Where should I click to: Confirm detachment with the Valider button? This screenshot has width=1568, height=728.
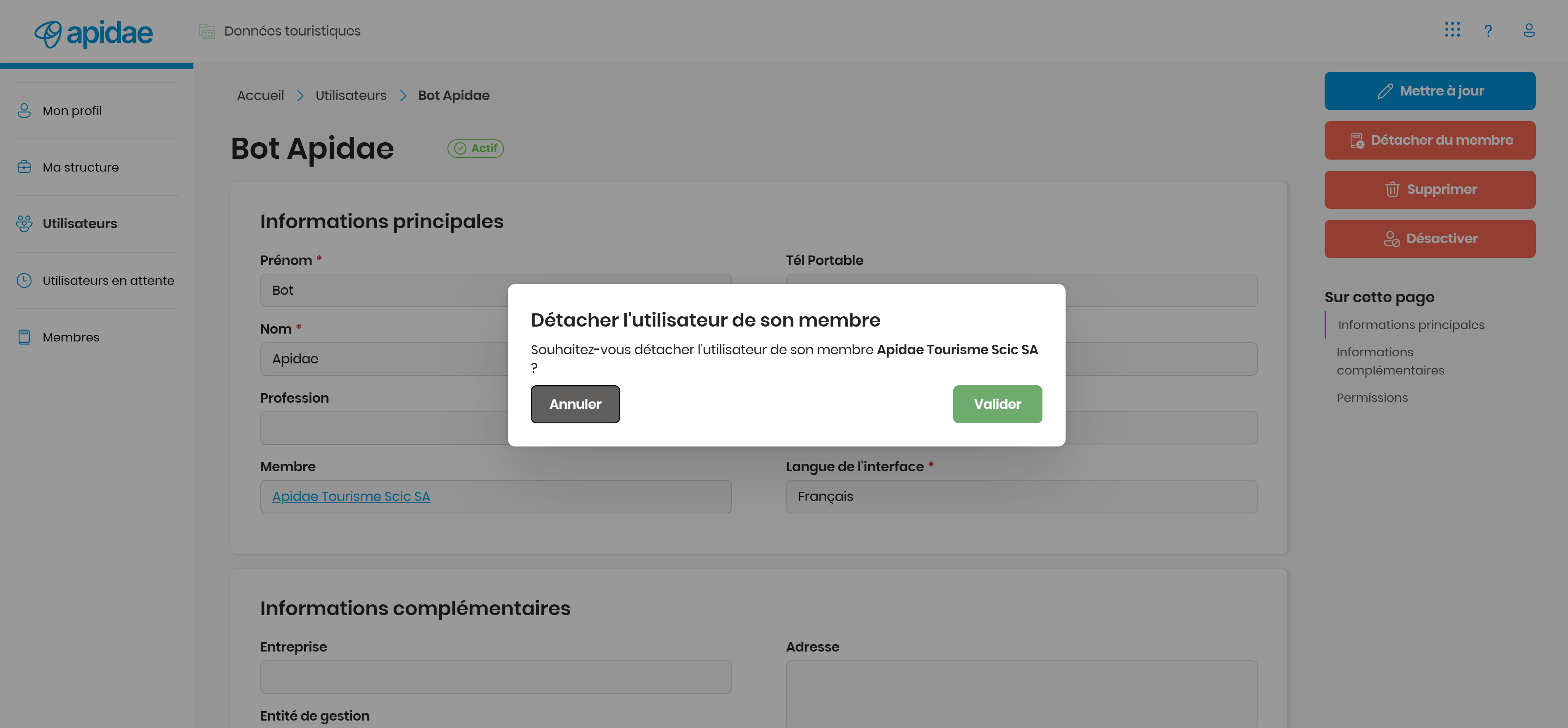[997, 404]
